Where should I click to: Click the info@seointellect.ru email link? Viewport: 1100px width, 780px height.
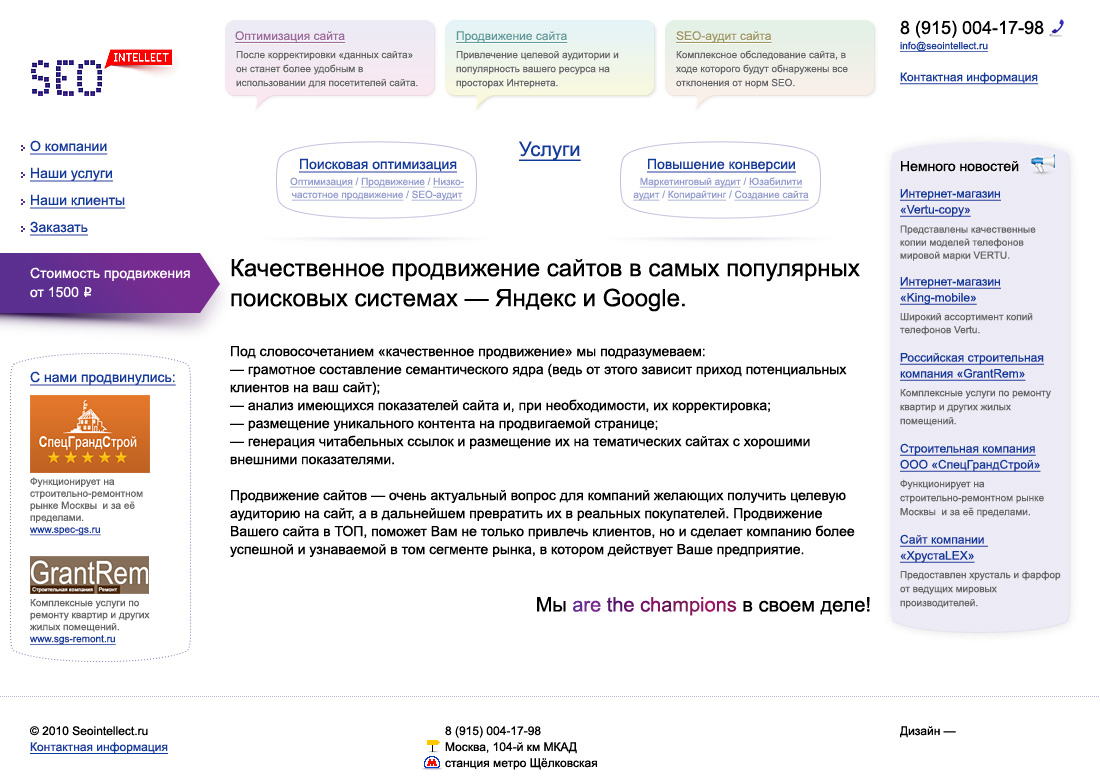click(x=944, y=46)
